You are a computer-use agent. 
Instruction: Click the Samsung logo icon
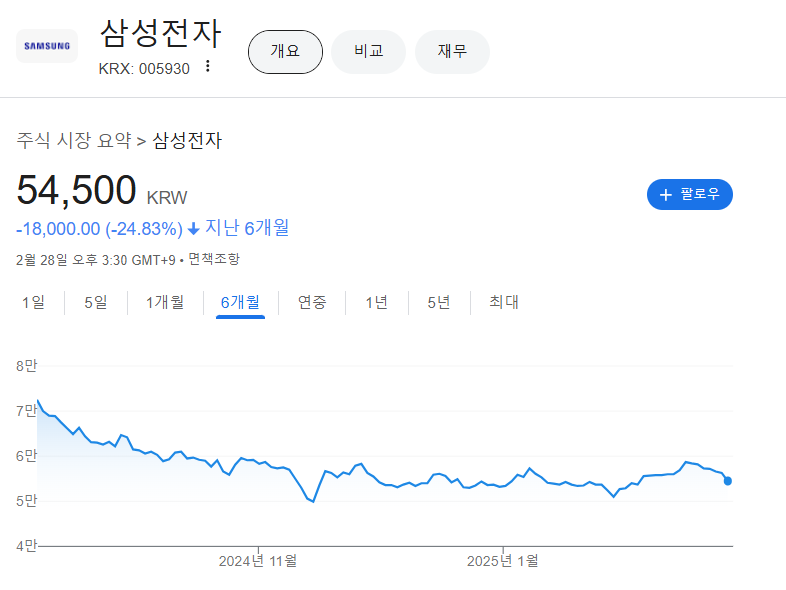pos(47,46)
